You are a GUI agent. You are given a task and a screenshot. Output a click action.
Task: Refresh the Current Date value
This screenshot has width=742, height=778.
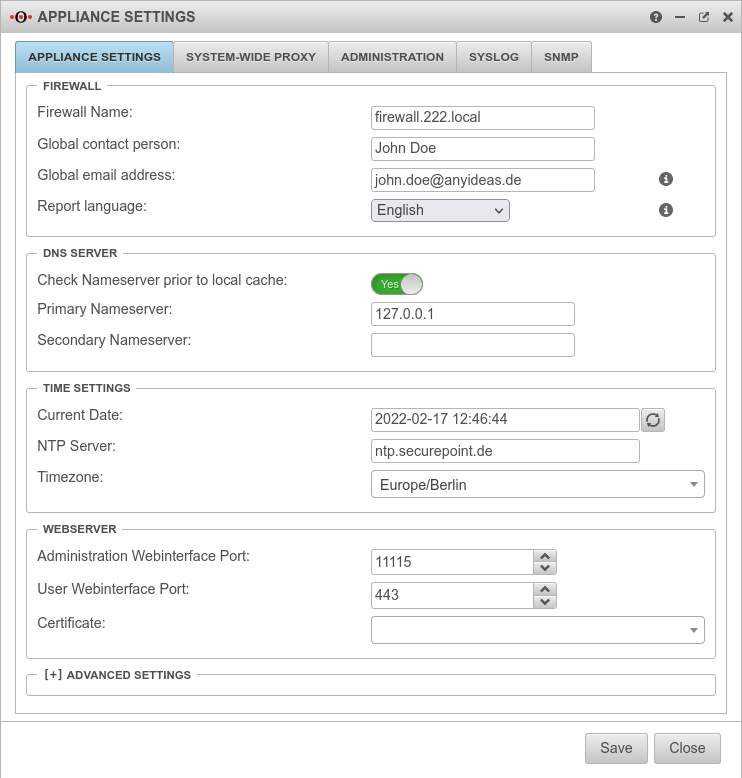(x=653, y=420)
